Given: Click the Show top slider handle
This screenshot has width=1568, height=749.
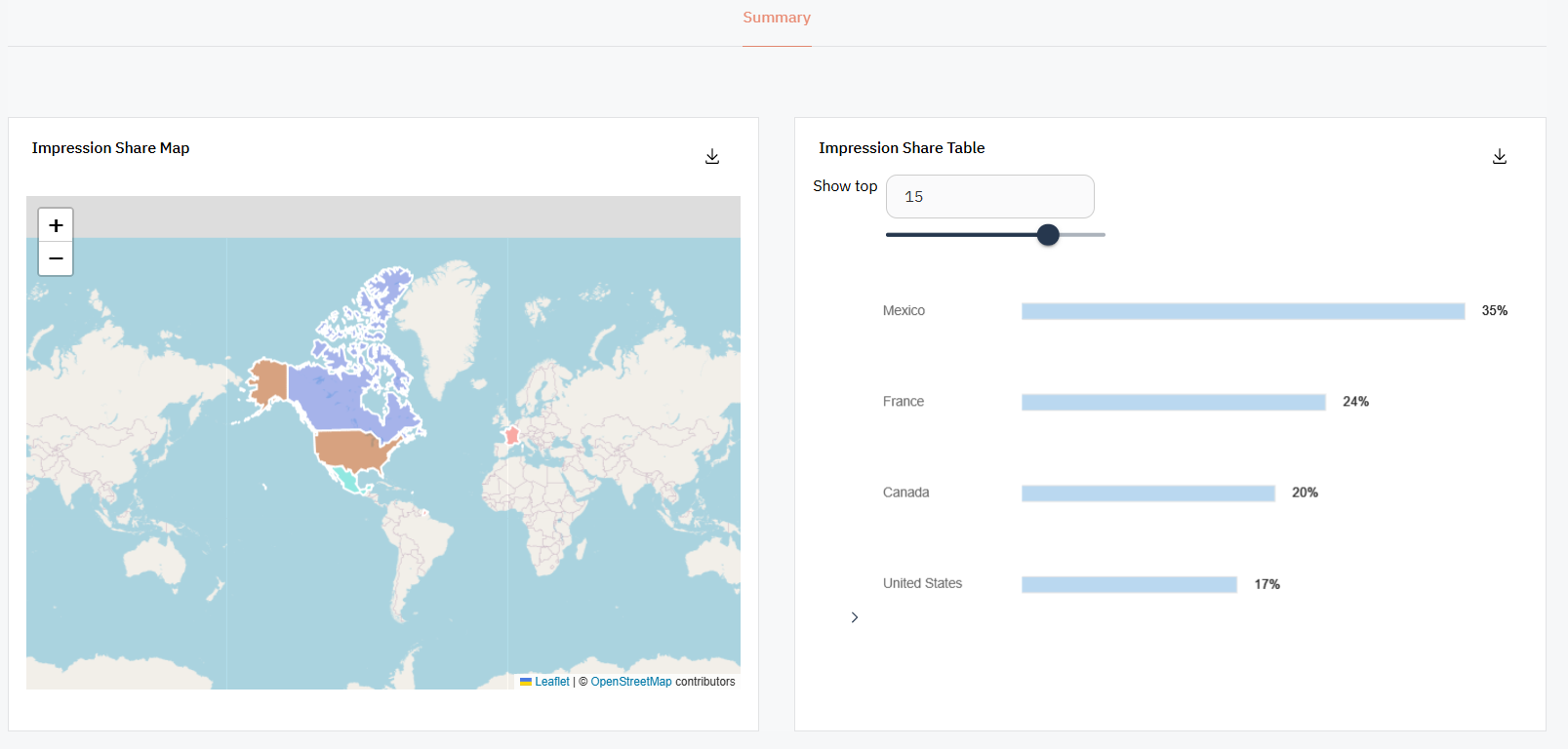Looking at the screenshot, I should tap(1048, 235).
